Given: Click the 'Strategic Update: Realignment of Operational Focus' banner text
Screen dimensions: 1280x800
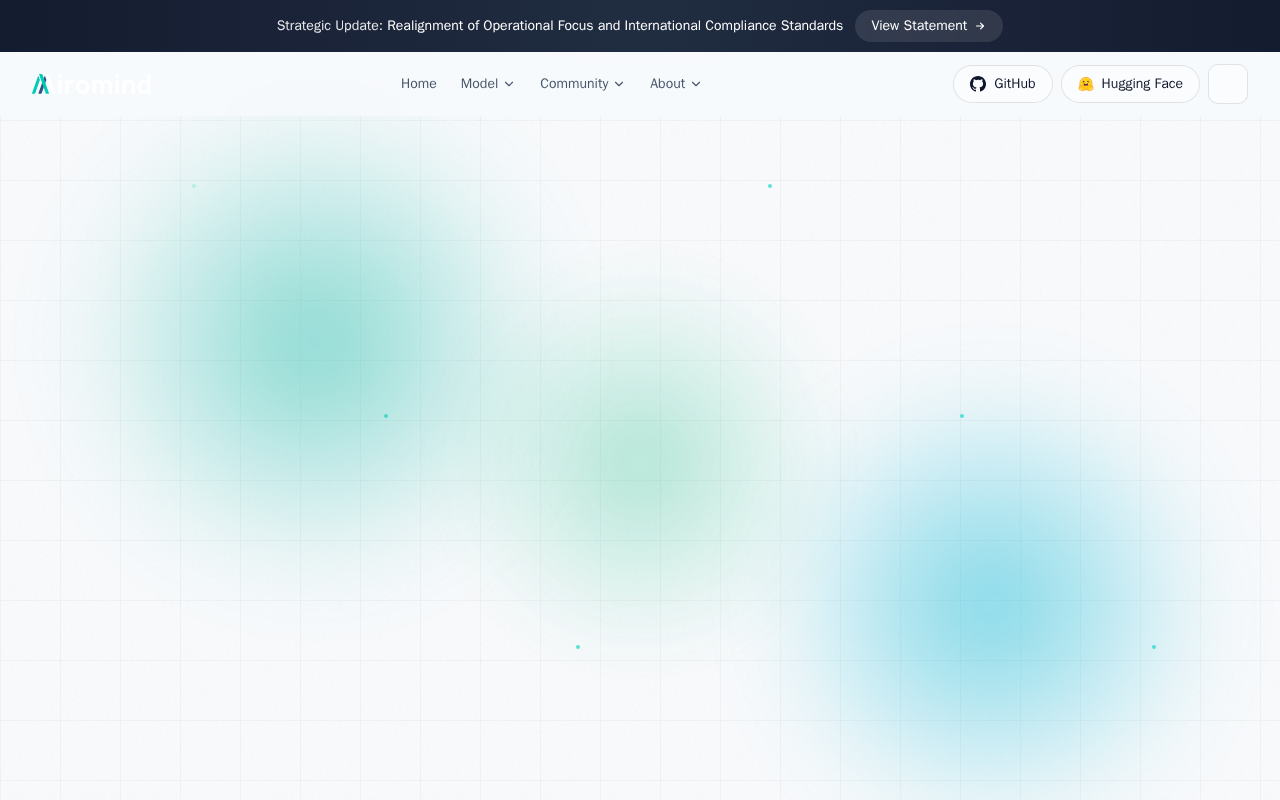Looking at the screenshot, I should pos(559,26).
